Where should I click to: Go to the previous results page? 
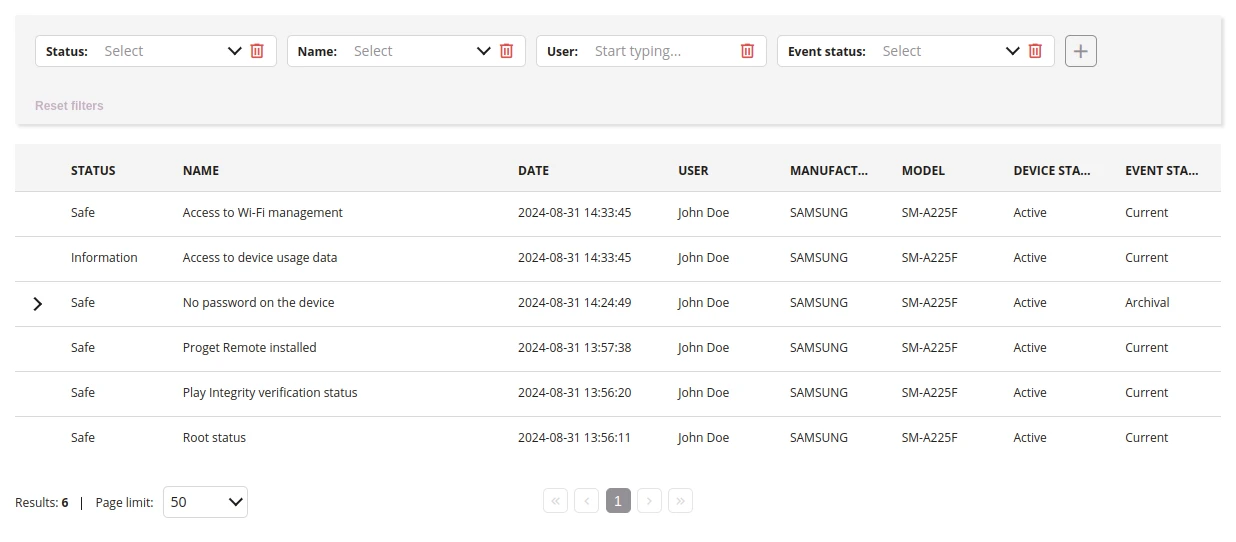[x=586, y=501]
